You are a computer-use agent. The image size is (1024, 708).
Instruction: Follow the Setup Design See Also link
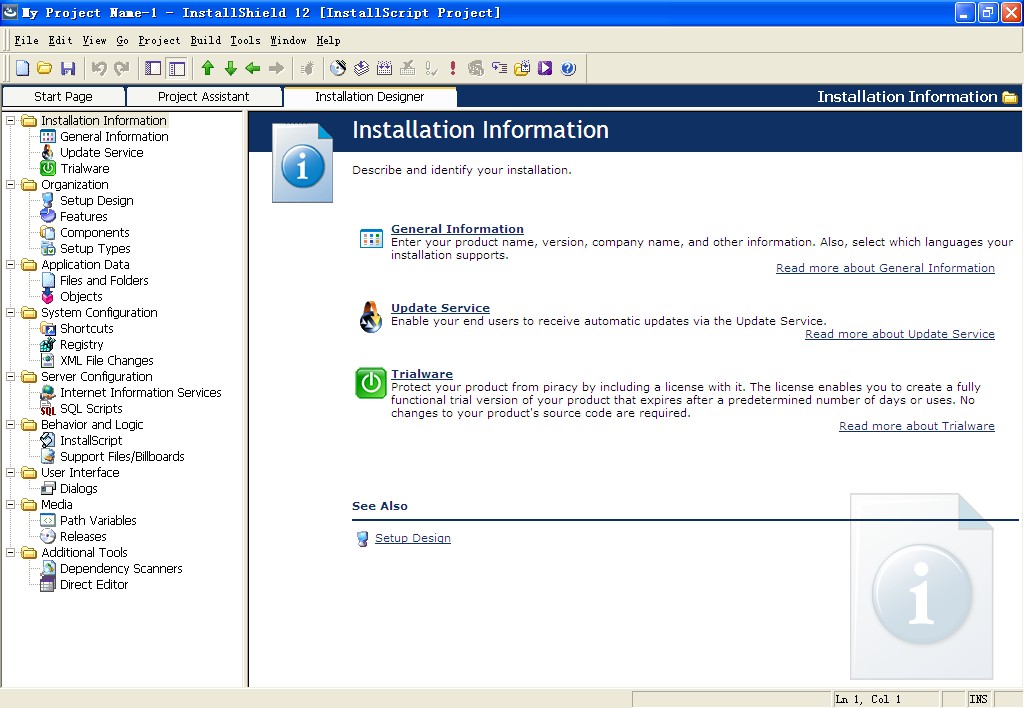pos(412,538)
